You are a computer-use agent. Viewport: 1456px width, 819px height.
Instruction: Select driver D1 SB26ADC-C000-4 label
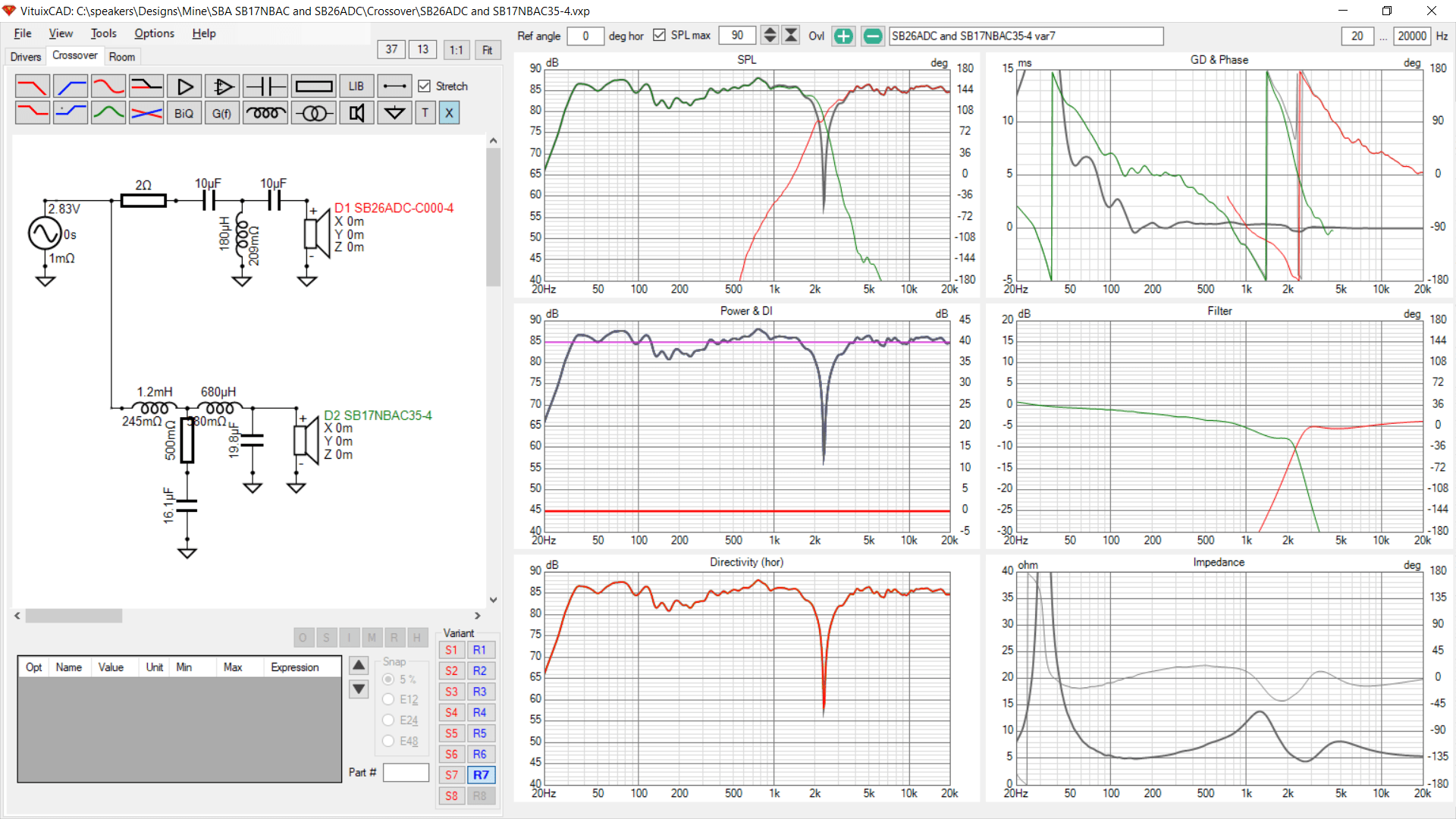pos(394,208)
